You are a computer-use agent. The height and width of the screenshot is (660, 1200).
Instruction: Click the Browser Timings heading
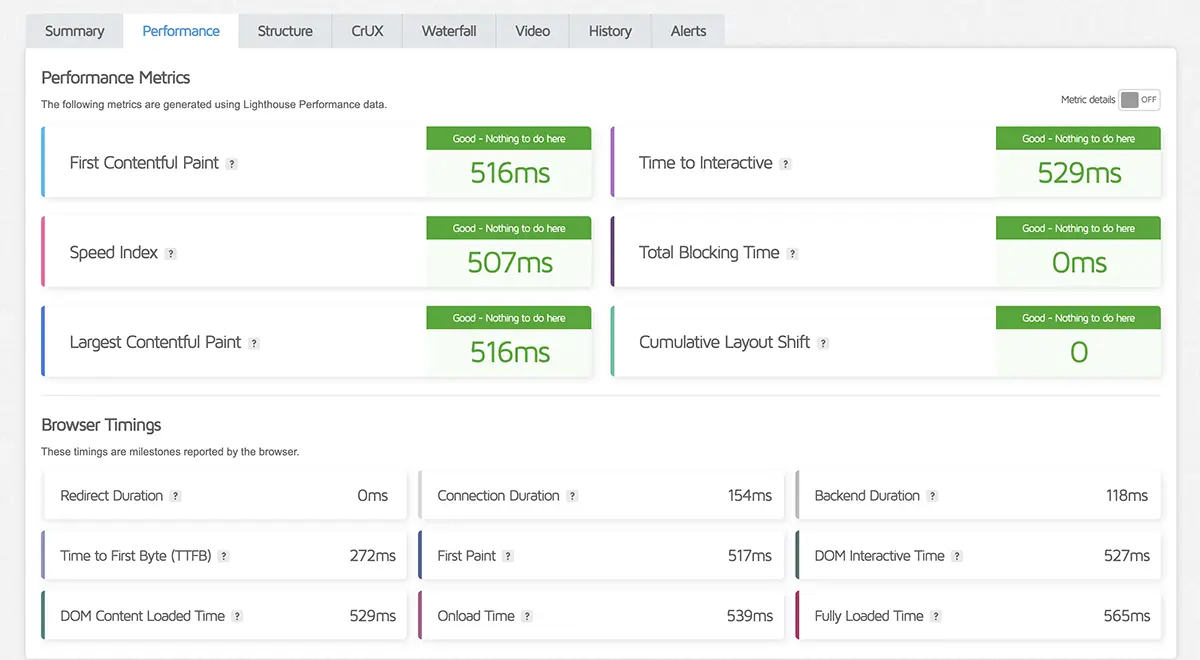[x=101, y=425]
